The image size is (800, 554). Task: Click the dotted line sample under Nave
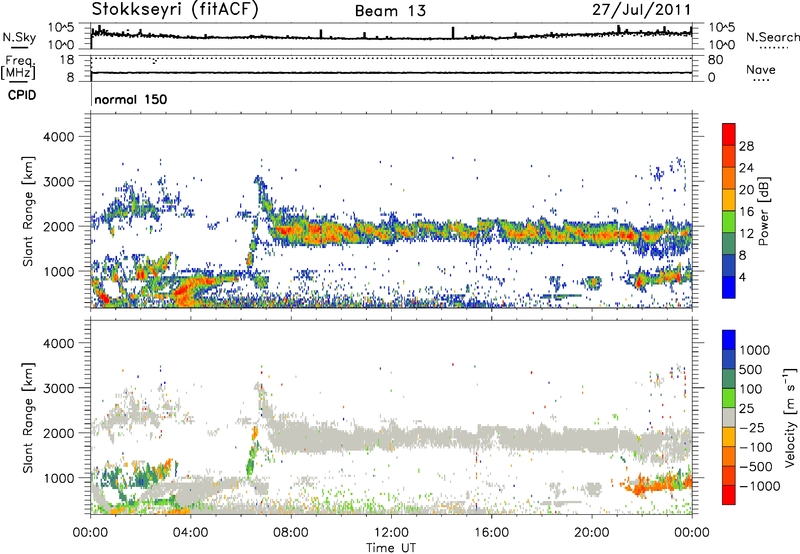point(762,80)
